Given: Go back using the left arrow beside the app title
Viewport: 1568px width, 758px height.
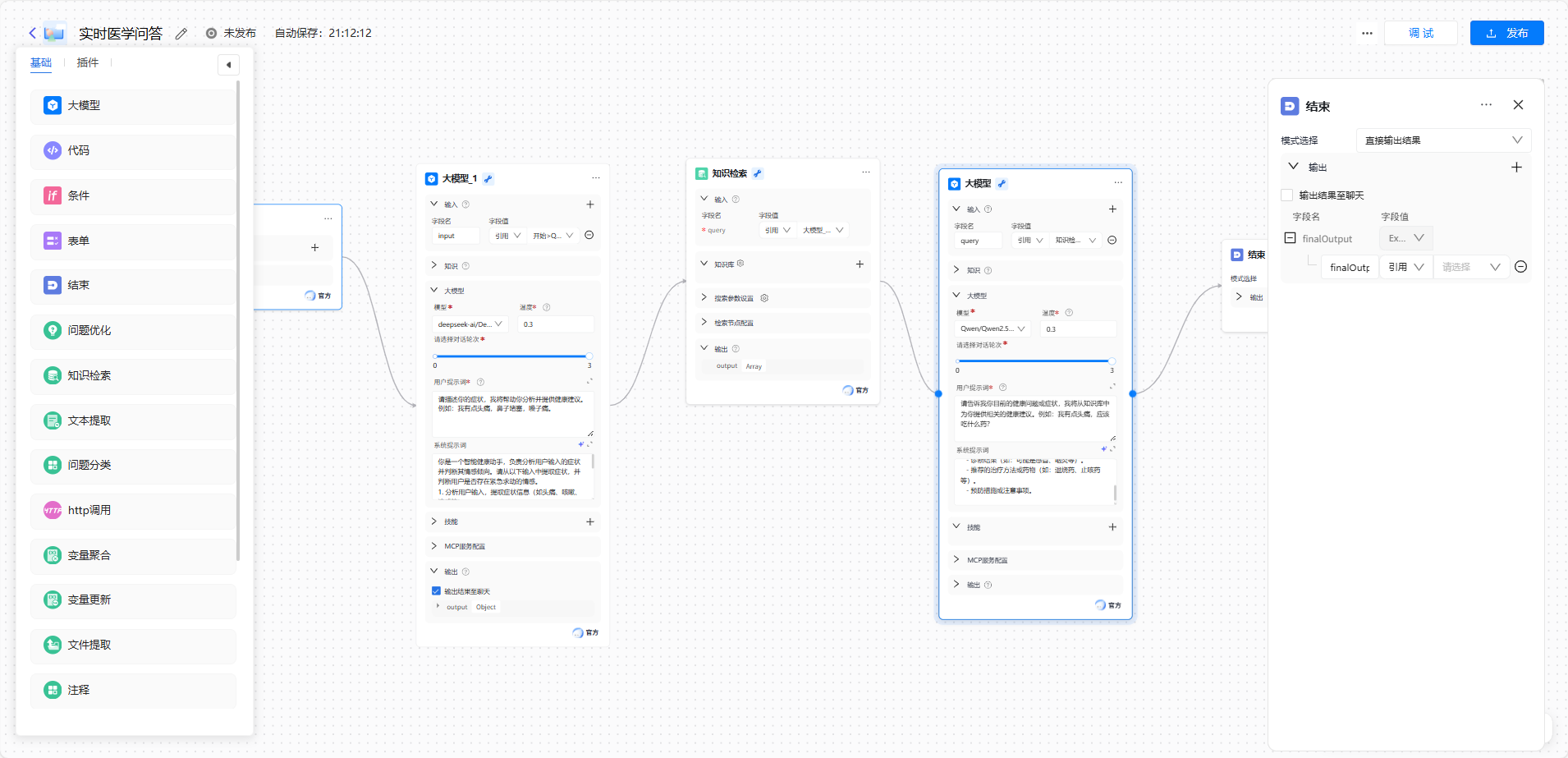Looking at the screenshot, I should click(32, 33).
